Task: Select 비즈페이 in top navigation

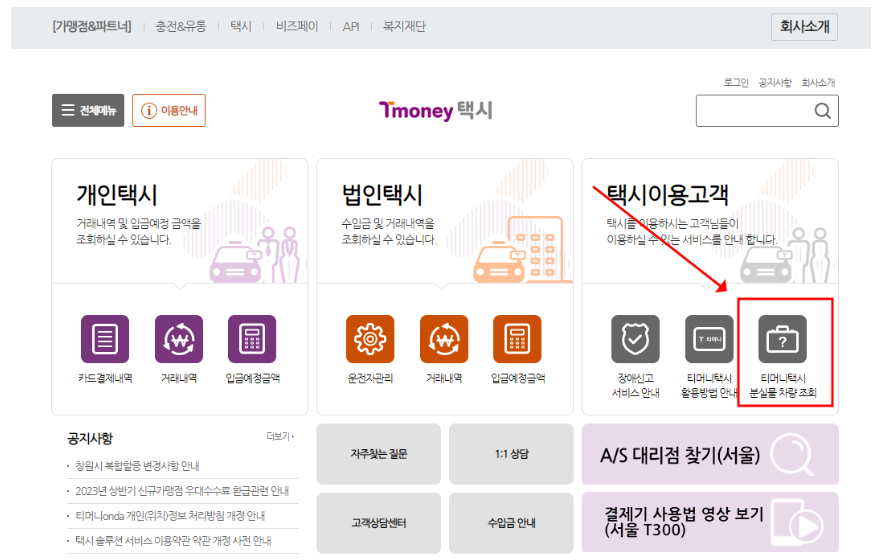Action: click(297, 26)
